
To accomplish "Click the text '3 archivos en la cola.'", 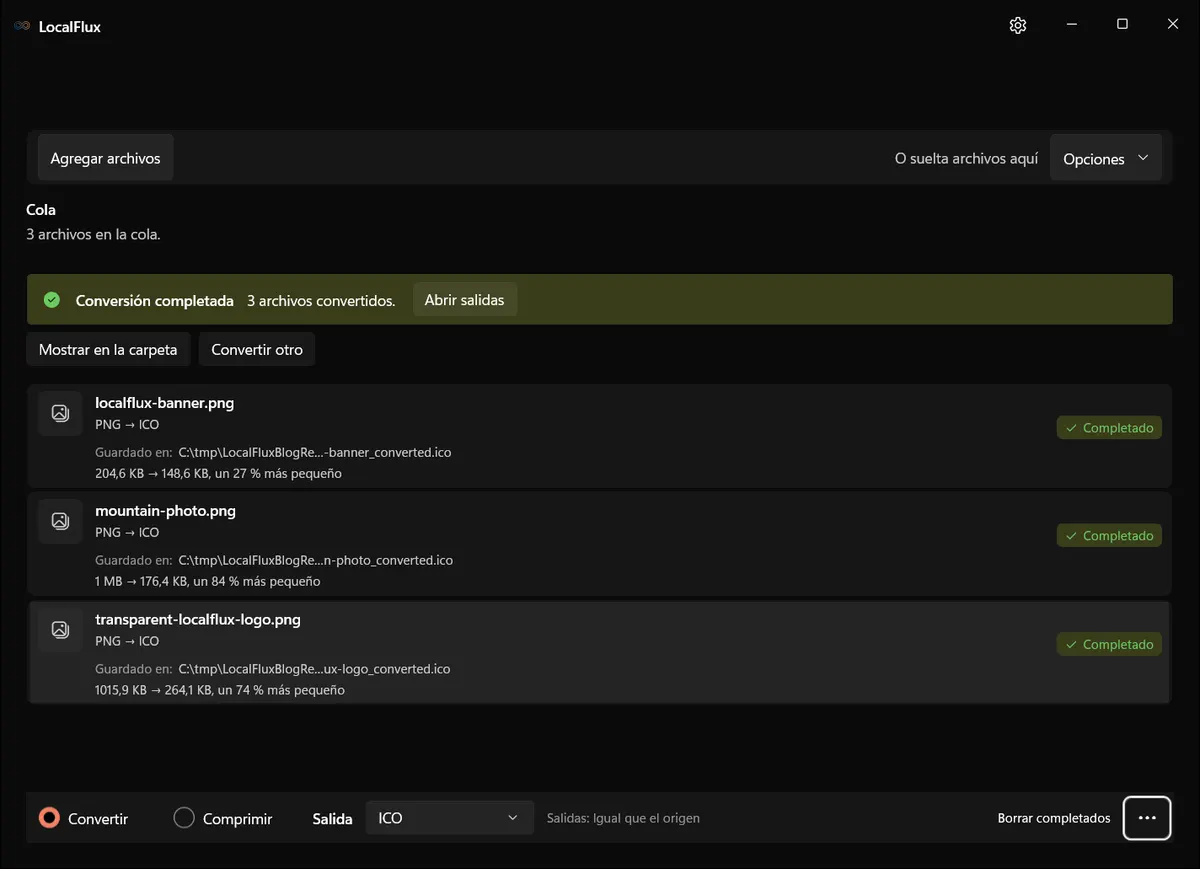I will [93, 234].
